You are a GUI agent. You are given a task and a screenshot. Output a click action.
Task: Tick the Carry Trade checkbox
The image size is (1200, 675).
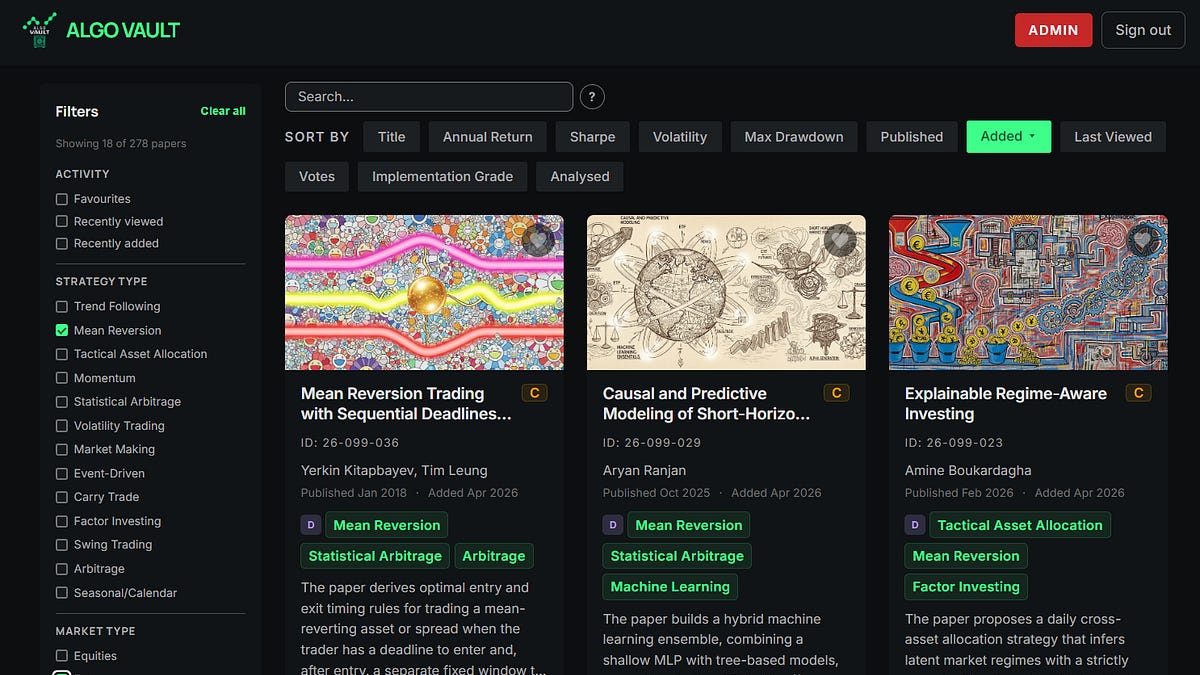tap(62, 497)
